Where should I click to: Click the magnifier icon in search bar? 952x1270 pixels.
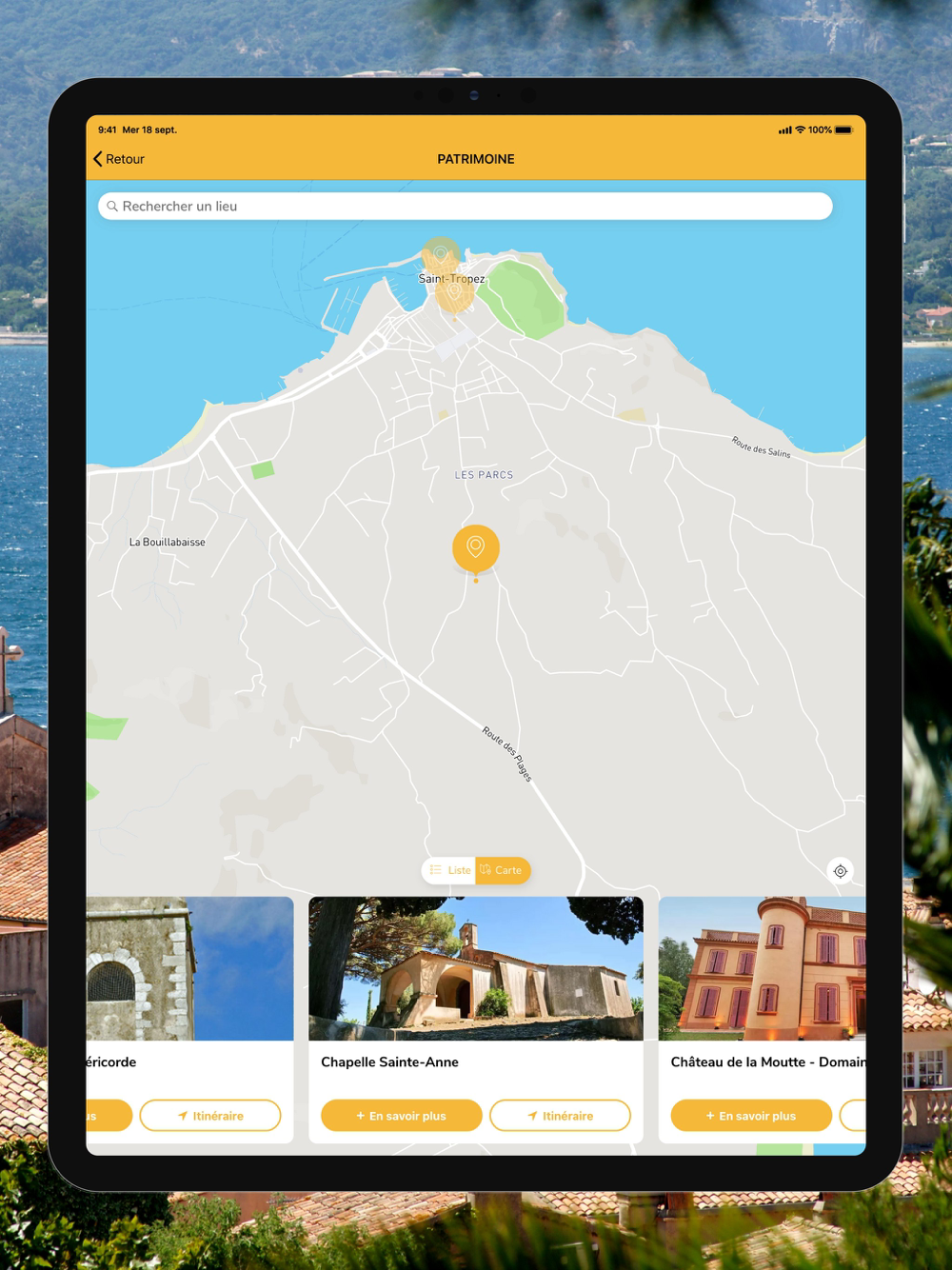pyautogui.click(x=112, y=207)
